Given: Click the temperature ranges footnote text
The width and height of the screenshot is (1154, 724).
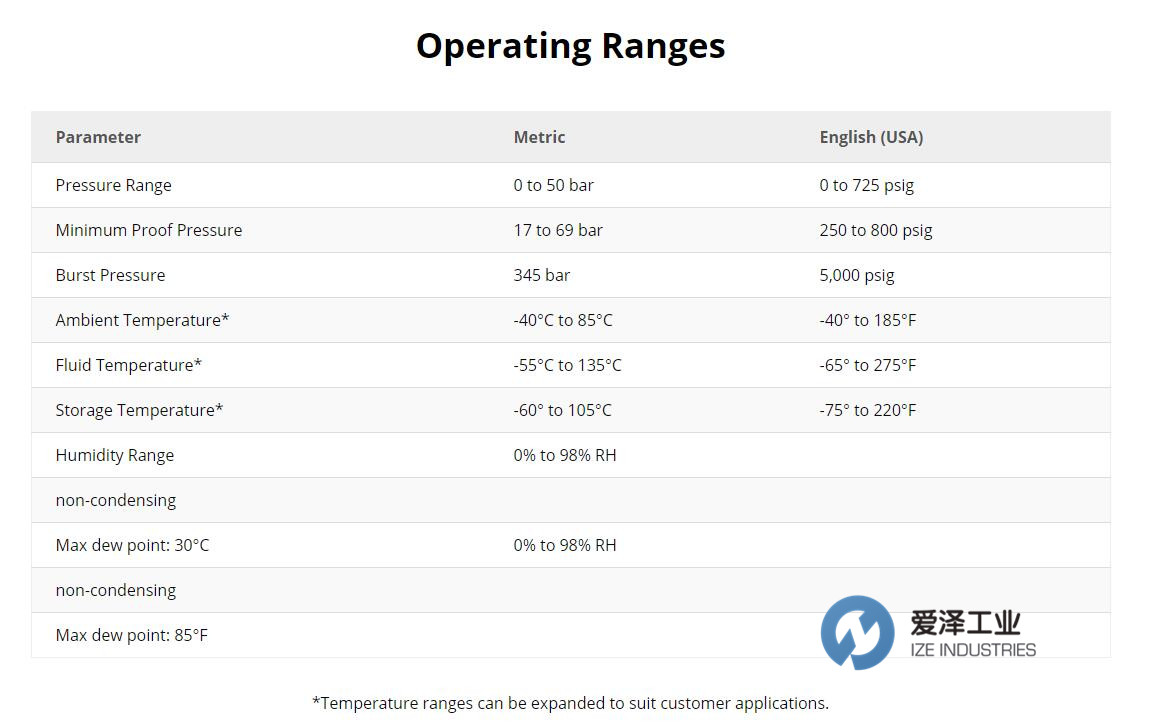Looking at the screenshot, I should click(x=570, y=703).
